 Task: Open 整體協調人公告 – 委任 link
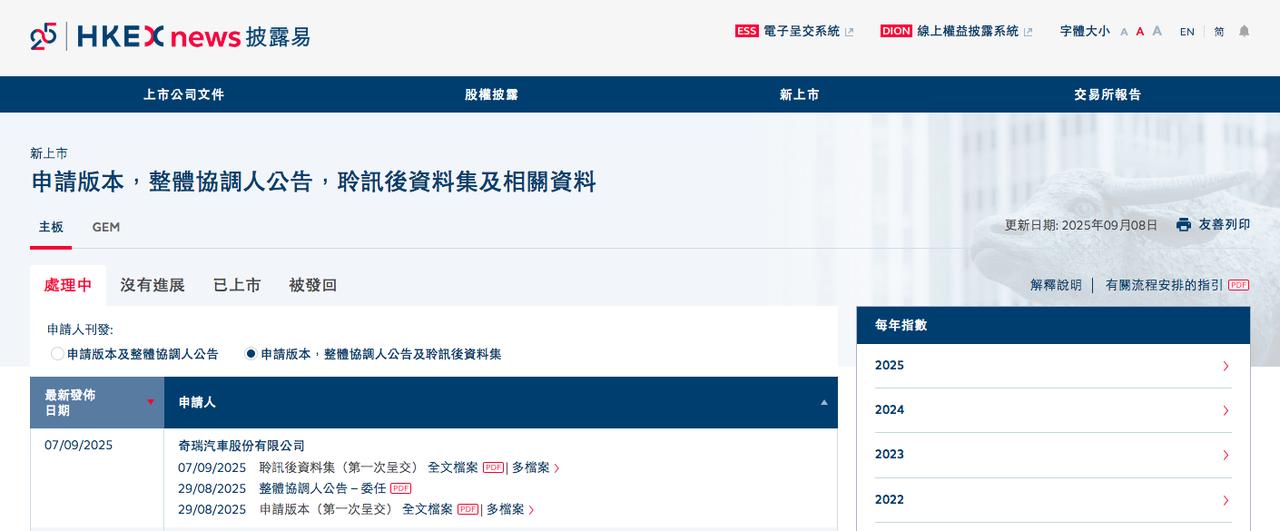(322, 488)
